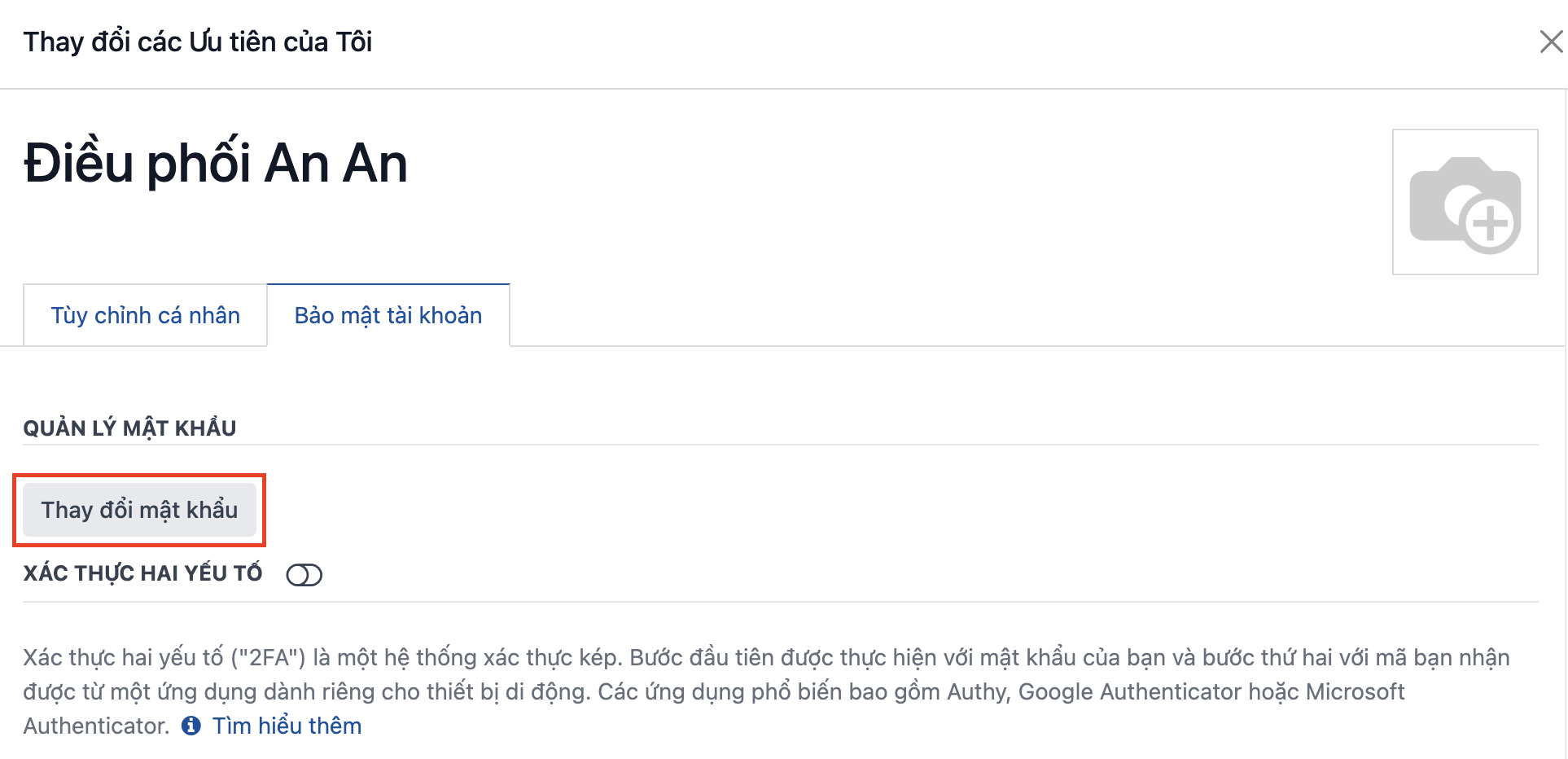Click the Thay đổi mật khẩu button
This screenshot has width=1568, height=759.
pyautogui.click(x=139, y=510)
